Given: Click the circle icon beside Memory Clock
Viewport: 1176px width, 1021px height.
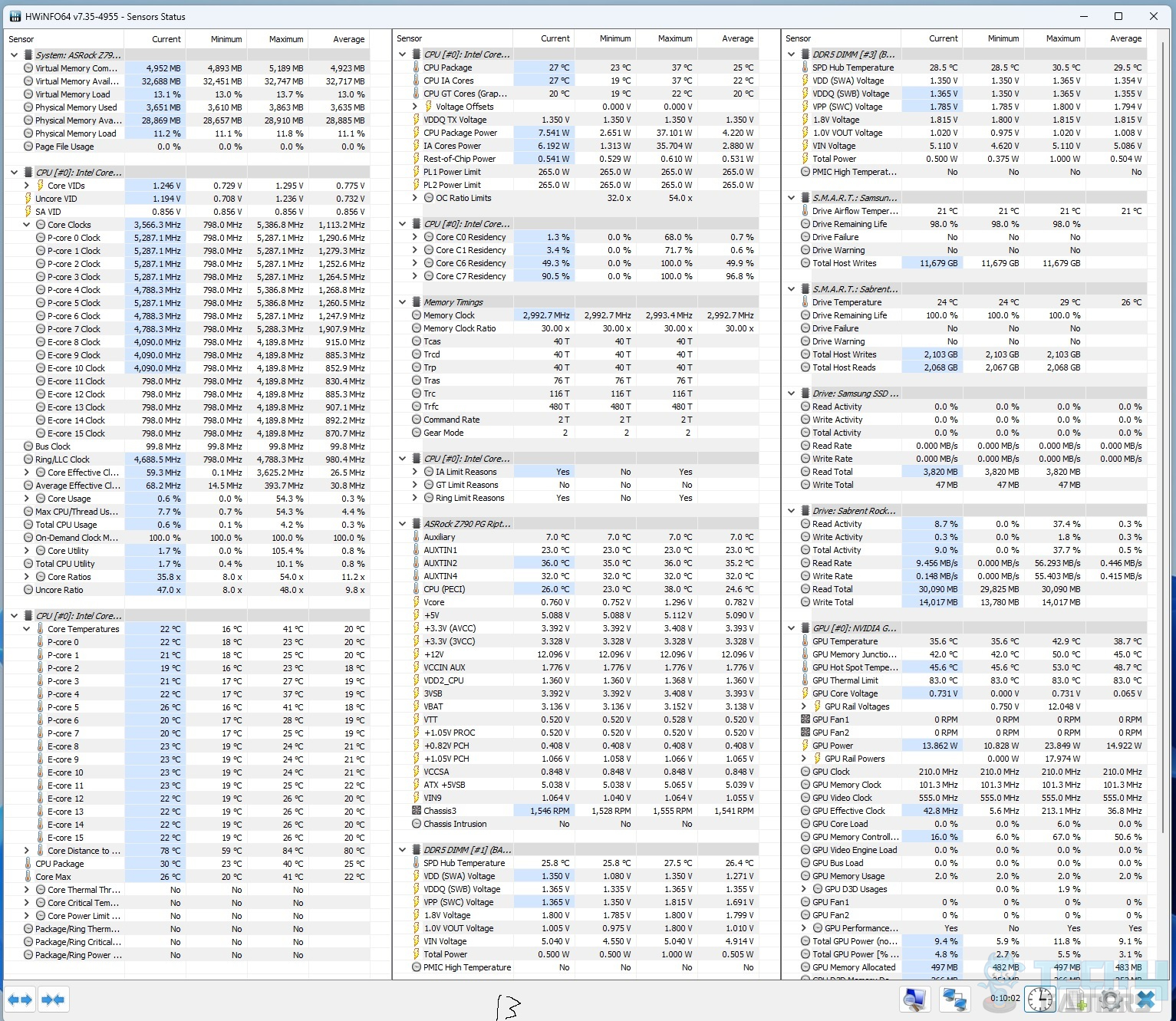Looking at the screenshot, I should click(417, 315).
